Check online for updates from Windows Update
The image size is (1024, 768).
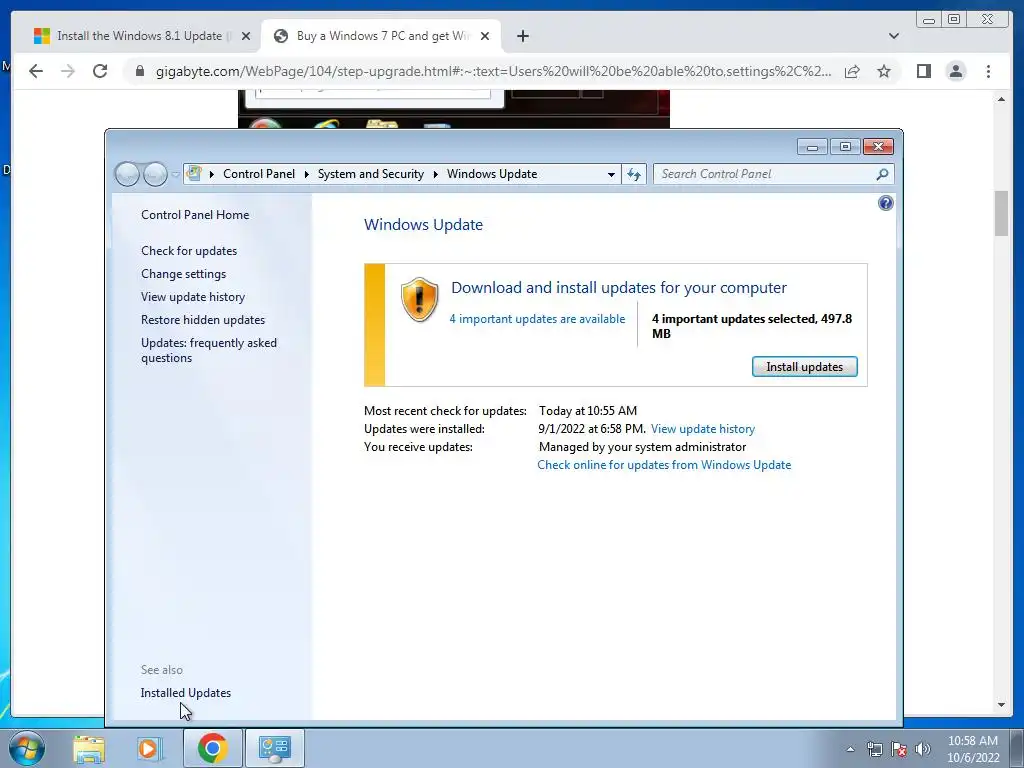pyautogui.click(x=664, y=465)
